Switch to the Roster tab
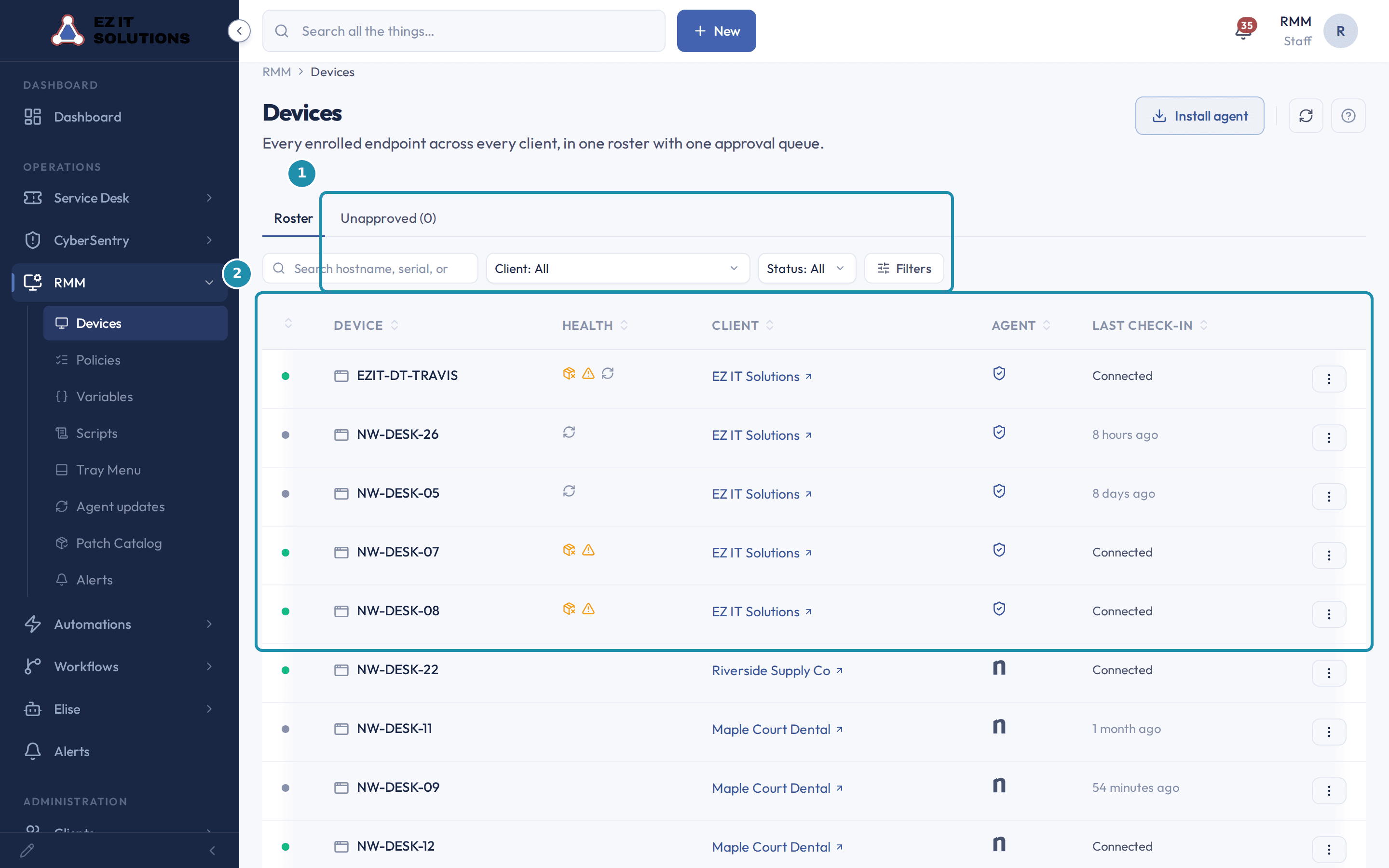 293,218
